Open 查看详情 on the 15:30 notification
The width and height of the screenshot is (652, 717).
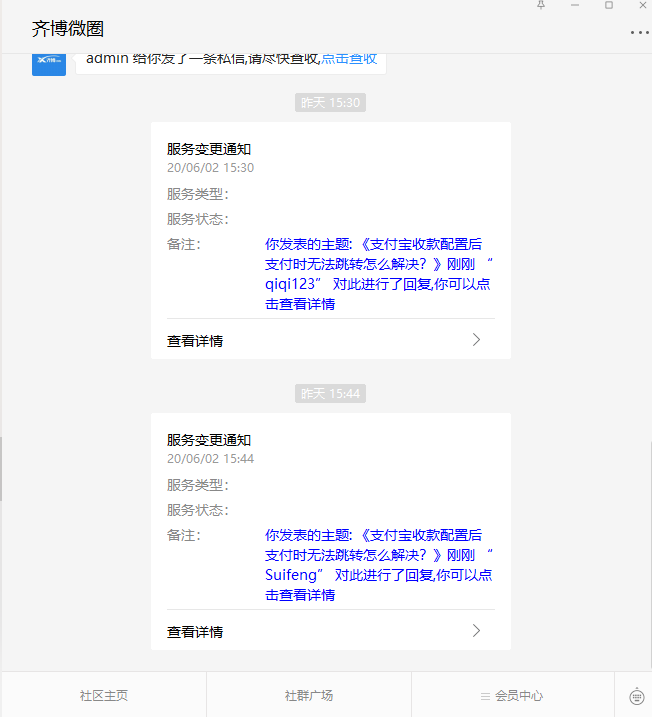[195, 341]
